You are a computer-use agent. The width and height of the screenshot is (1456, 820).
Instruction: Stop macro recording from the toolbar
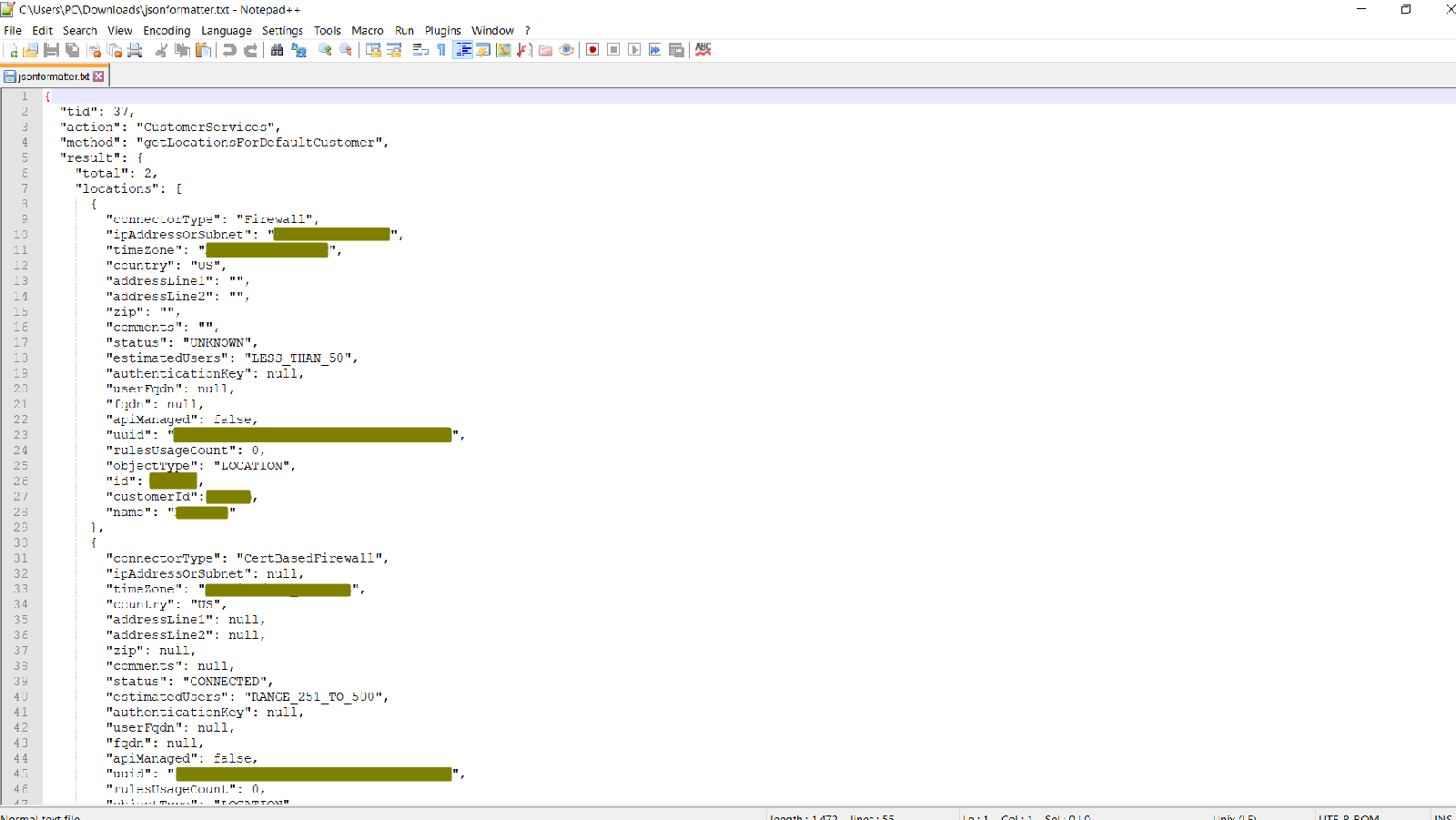613,50
